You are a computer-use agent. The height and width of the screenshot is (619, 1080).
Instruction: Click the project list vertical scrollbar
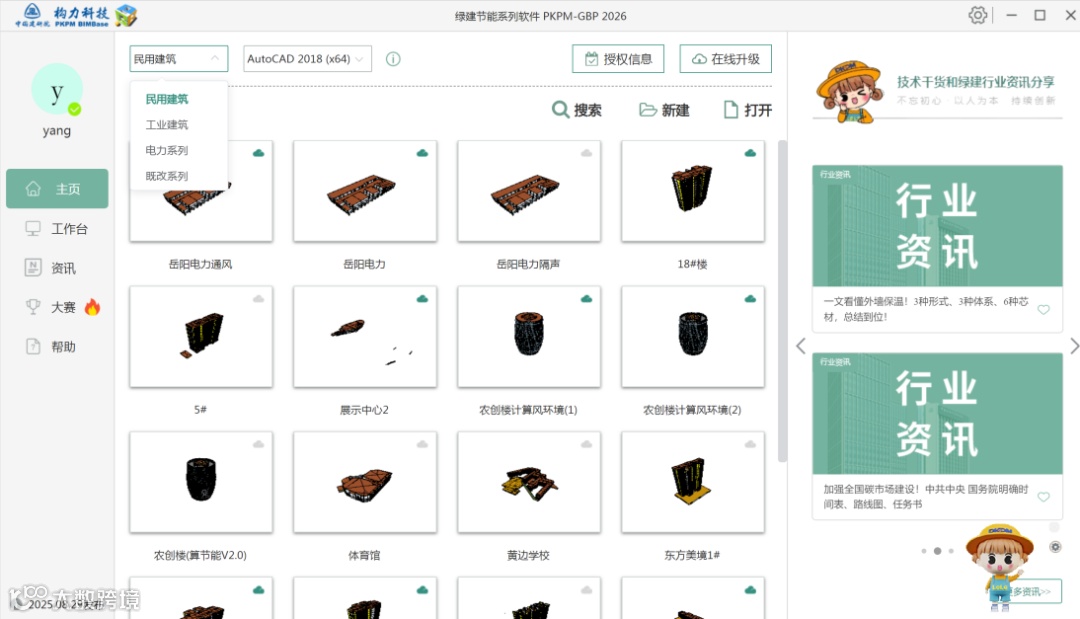point(782,301)
